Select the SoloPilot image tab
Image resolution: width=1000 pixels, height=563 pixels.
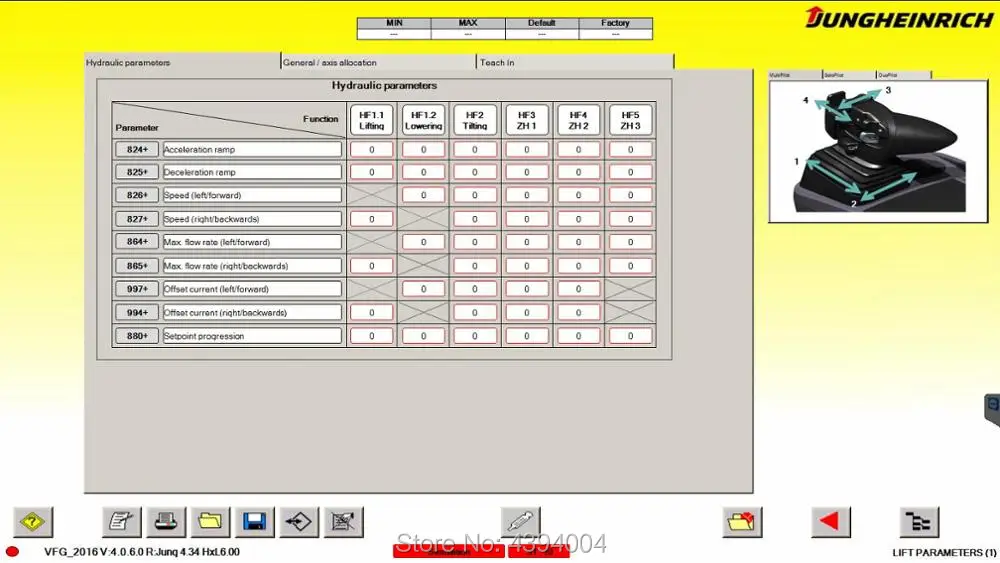(849, 75)
